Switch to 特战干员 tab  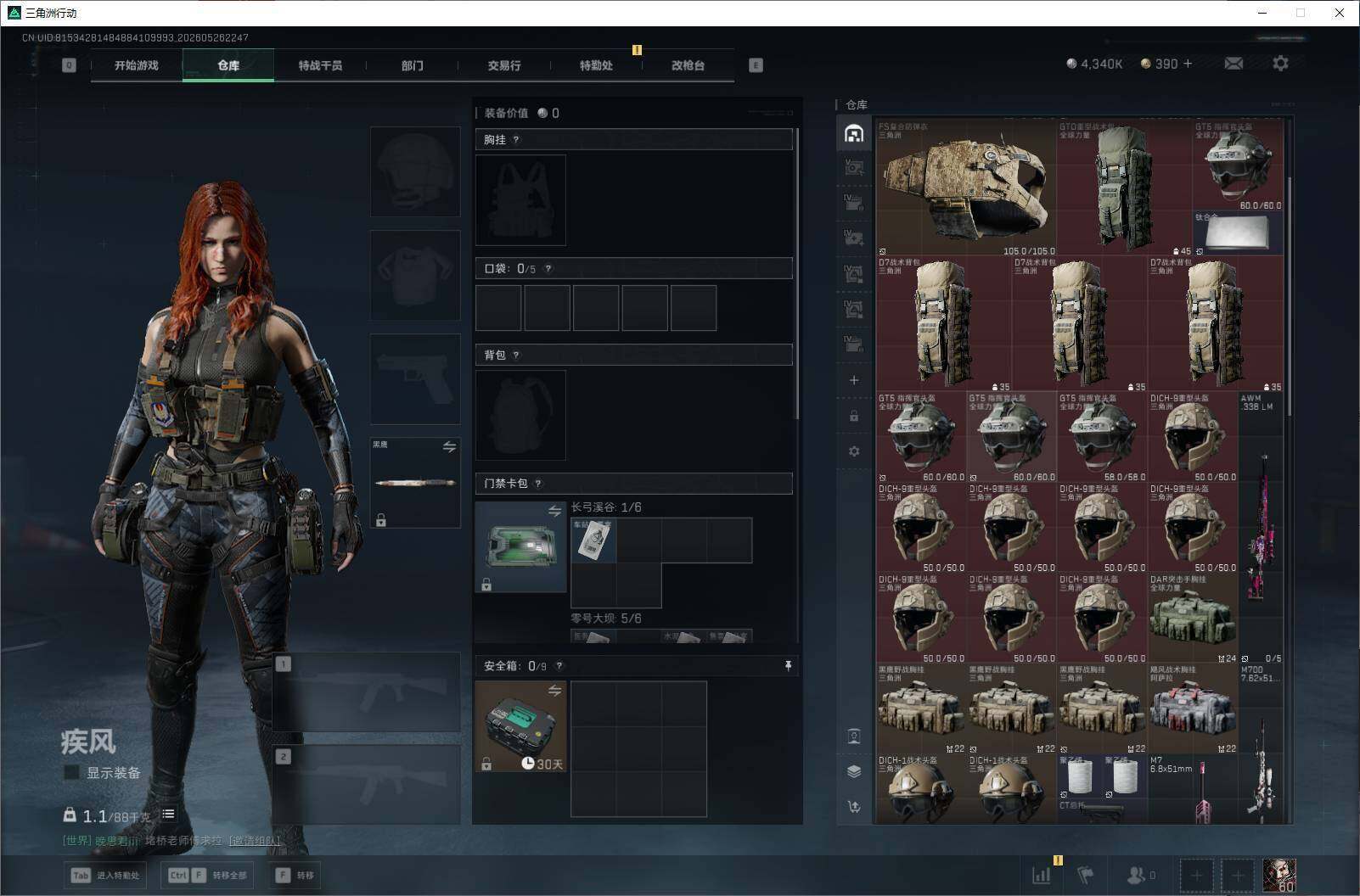(x=320, y=65)
